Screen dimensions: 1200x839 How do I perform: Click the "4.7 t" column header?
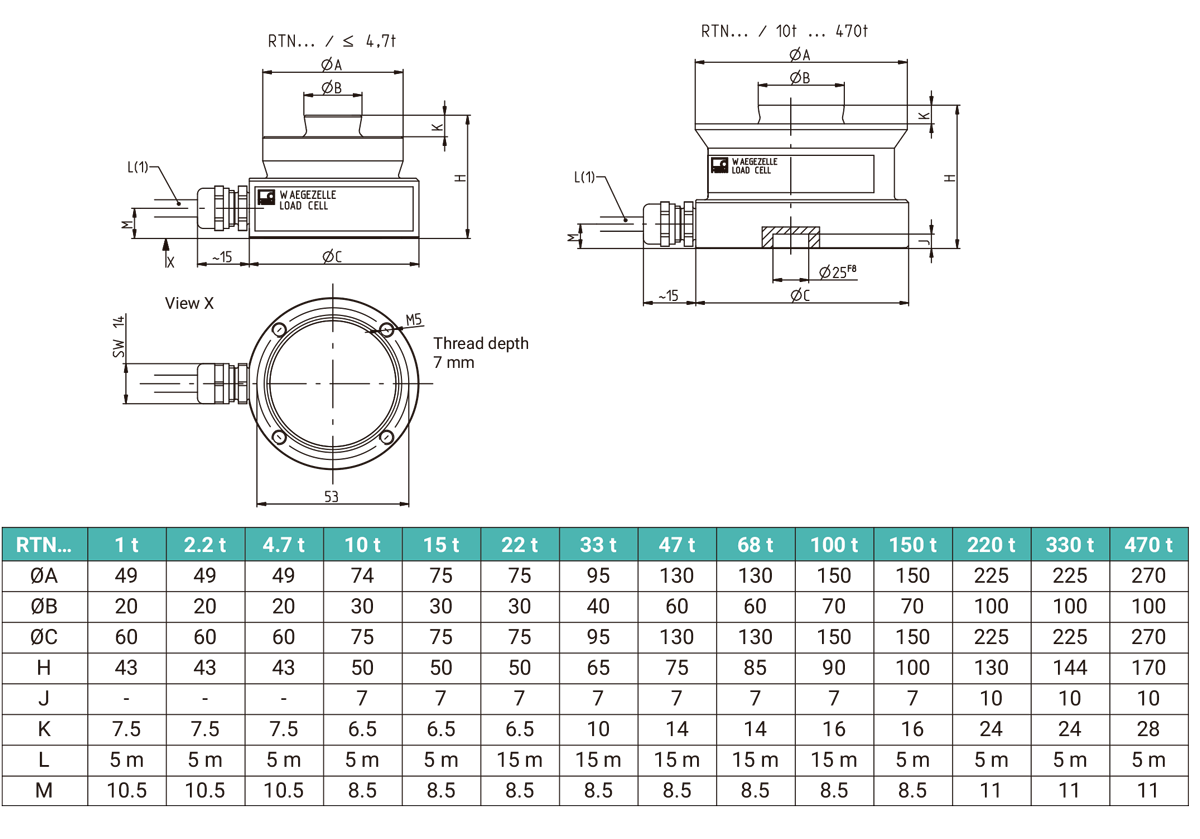pos(284,545)
